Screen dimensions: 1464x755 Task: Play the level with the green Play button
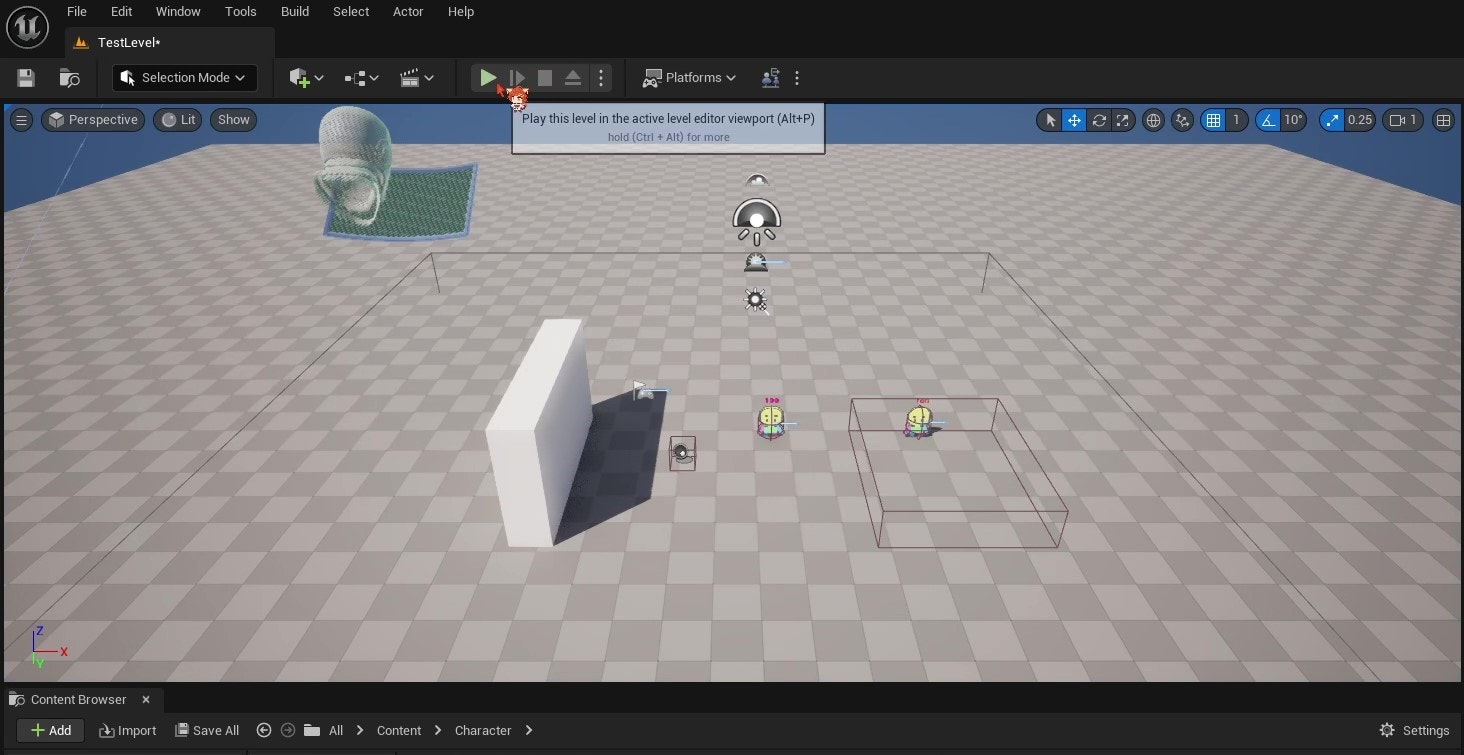[487, 78]
